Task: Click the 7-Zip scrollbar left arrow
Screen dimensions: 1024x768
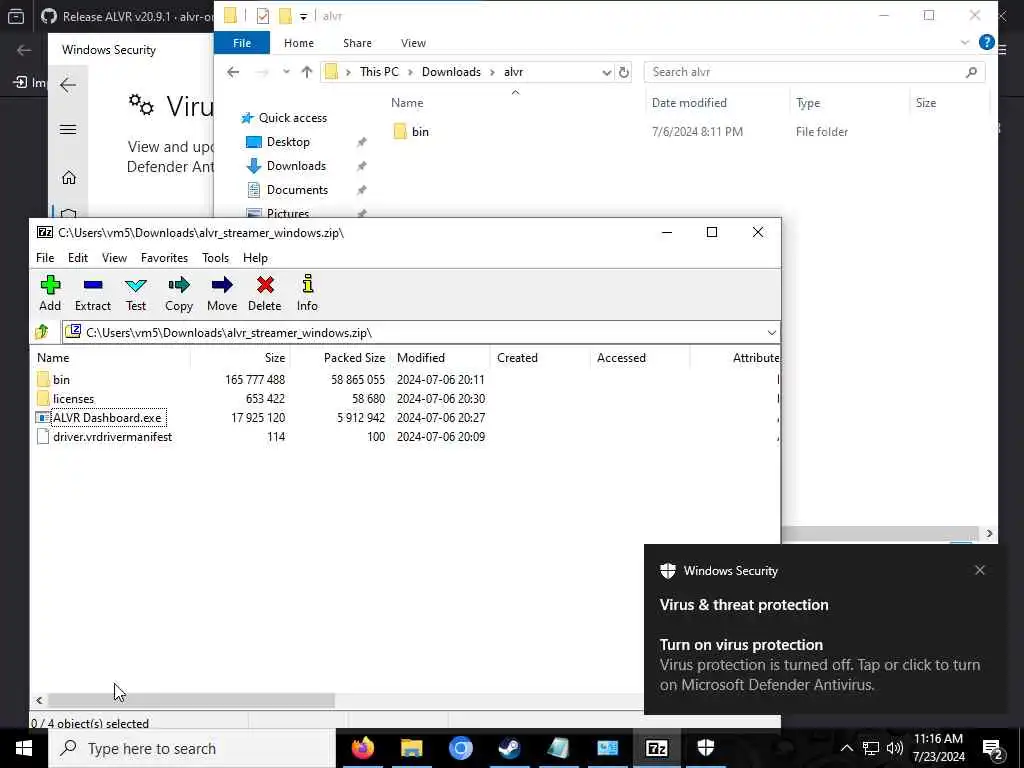Action: tap(39, 700)
